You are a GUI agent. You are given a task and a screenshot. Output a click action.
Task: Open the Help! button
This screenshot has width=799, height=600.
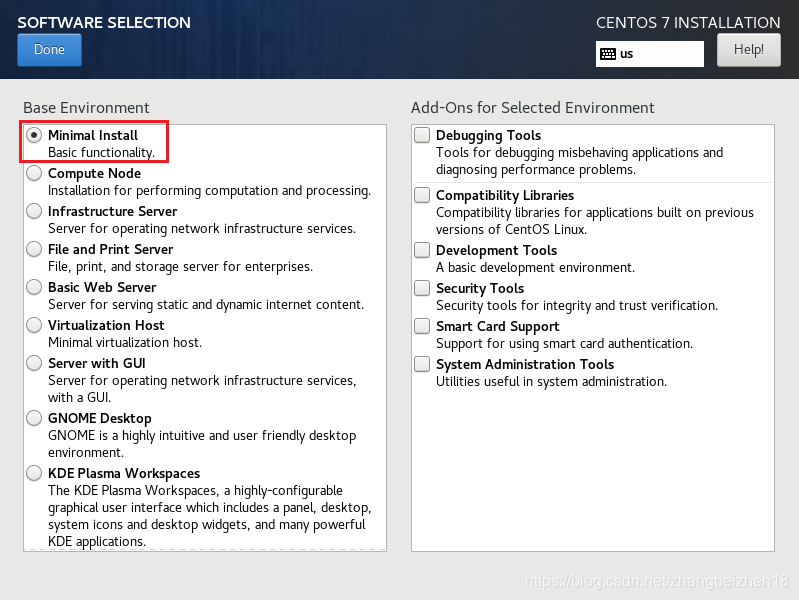click(x=749, y=50)
